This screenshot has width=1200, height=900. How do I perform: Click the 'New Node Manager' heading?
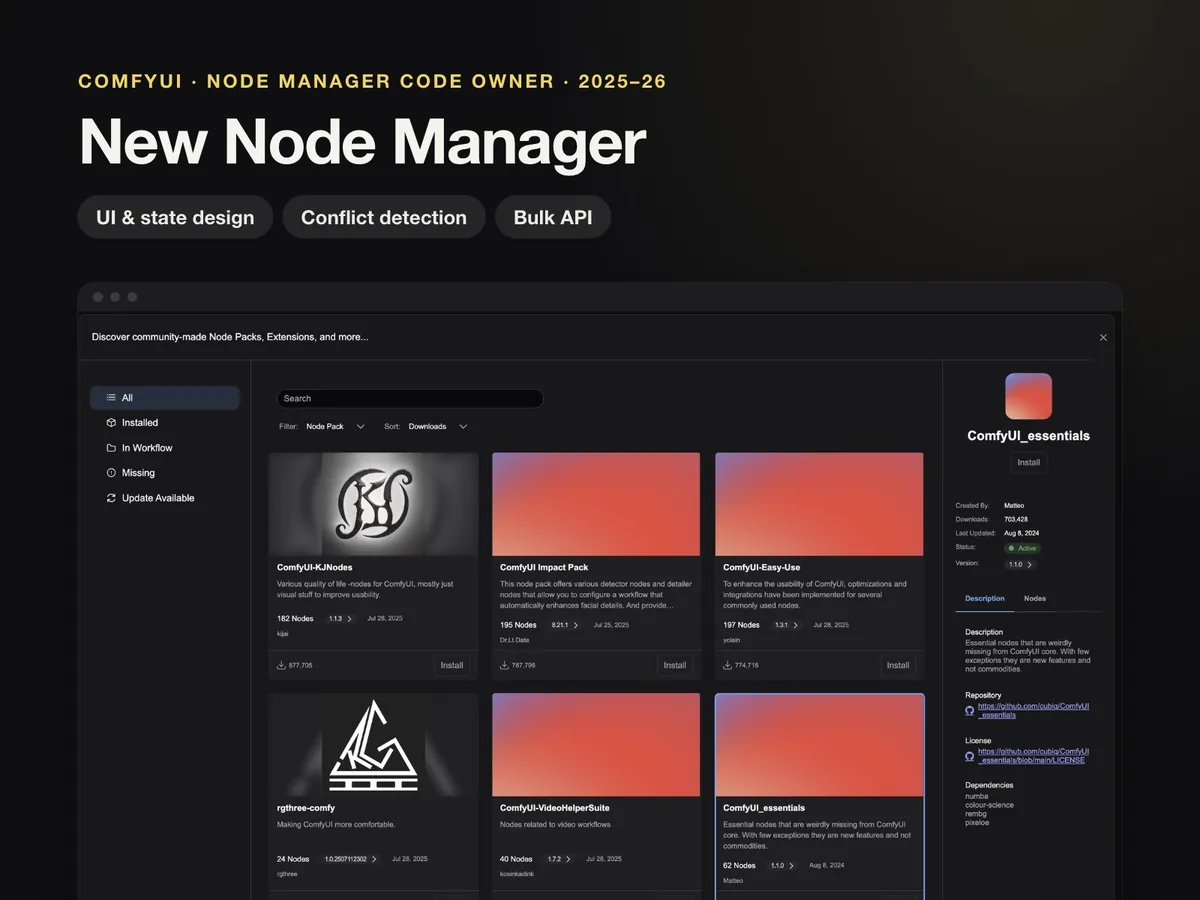point(362,142)
